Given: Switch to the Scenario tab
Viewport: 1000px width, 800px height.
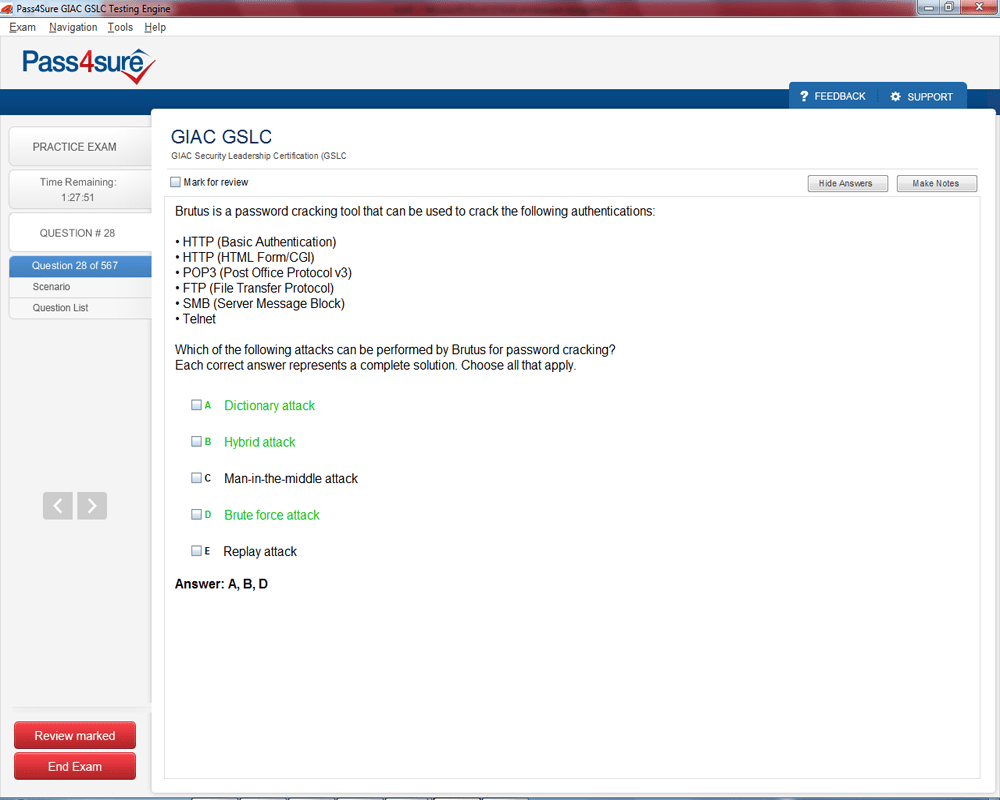Looking at the screenshot, I should (80, 287).
